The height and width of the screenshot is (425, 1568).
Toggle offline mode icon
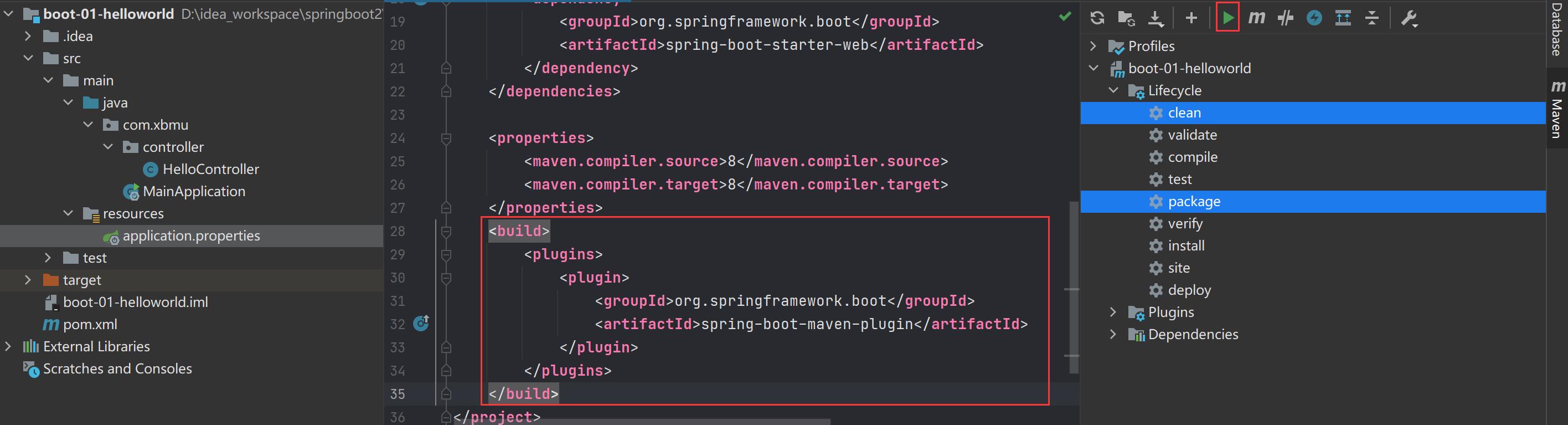pyautogui.click(x=1285, y=18)
